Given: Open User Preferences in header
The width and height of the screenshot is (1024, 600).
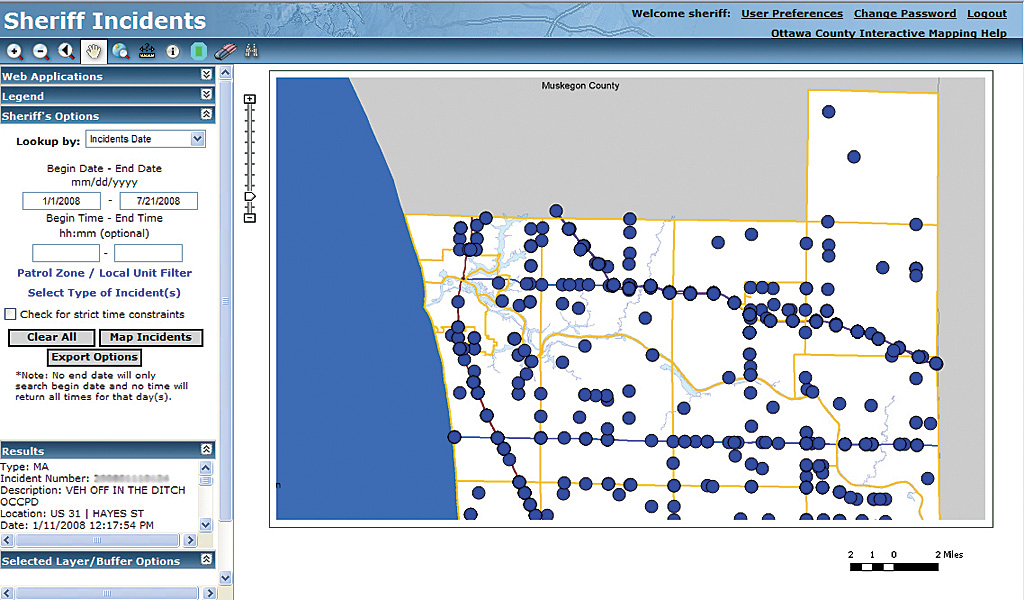Looking at the screenshot, I should point(791,14).
